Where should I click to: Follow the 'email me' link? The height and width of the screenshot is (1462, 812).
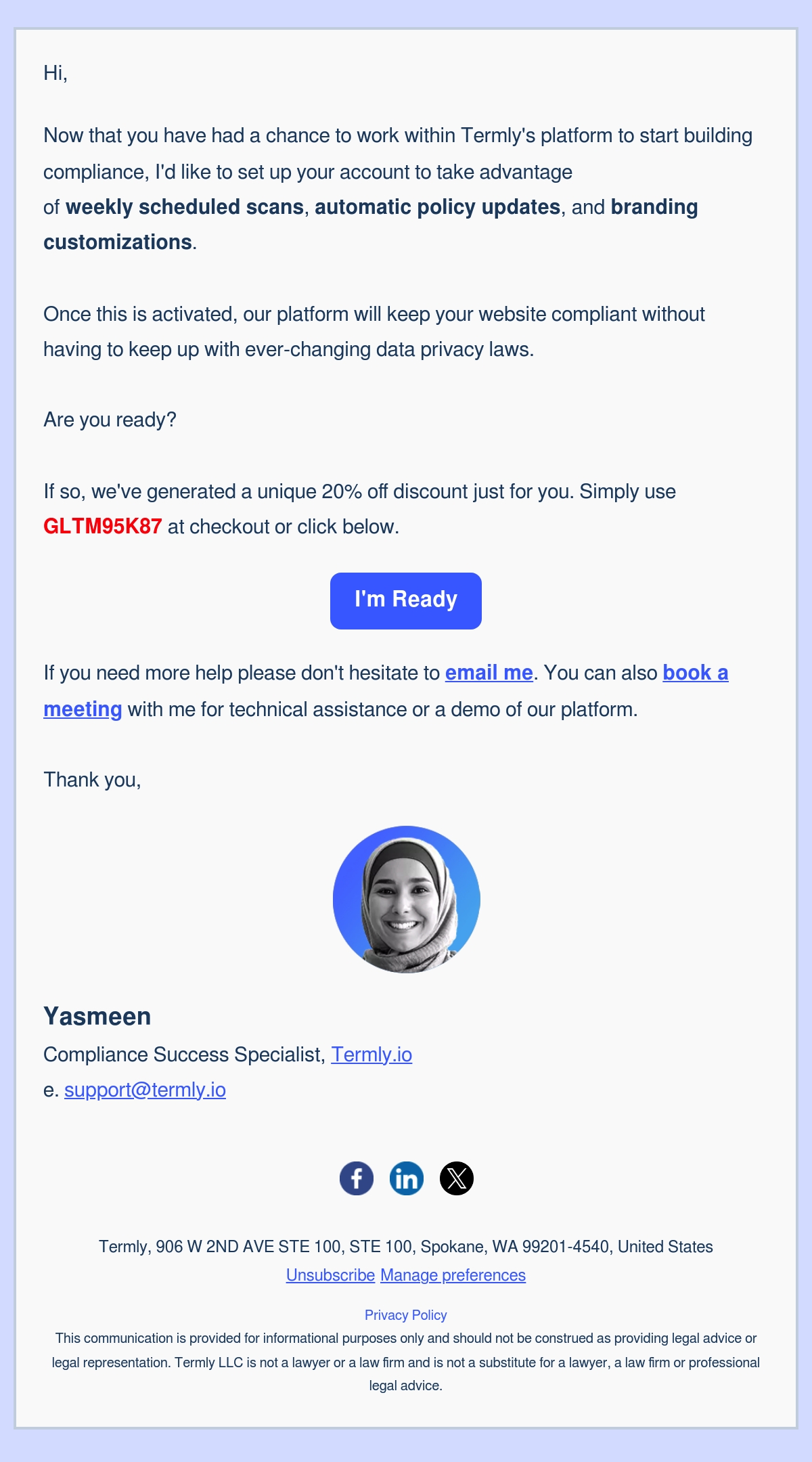coord(489,673)
